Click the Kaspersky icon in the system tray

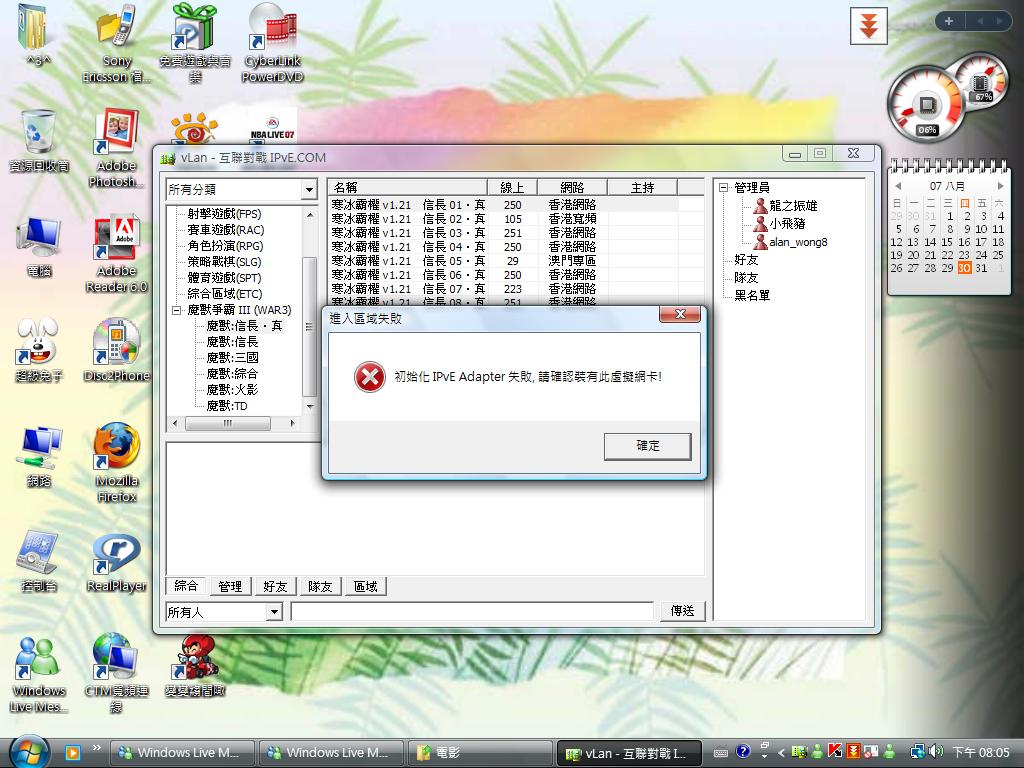coord(835,751)
